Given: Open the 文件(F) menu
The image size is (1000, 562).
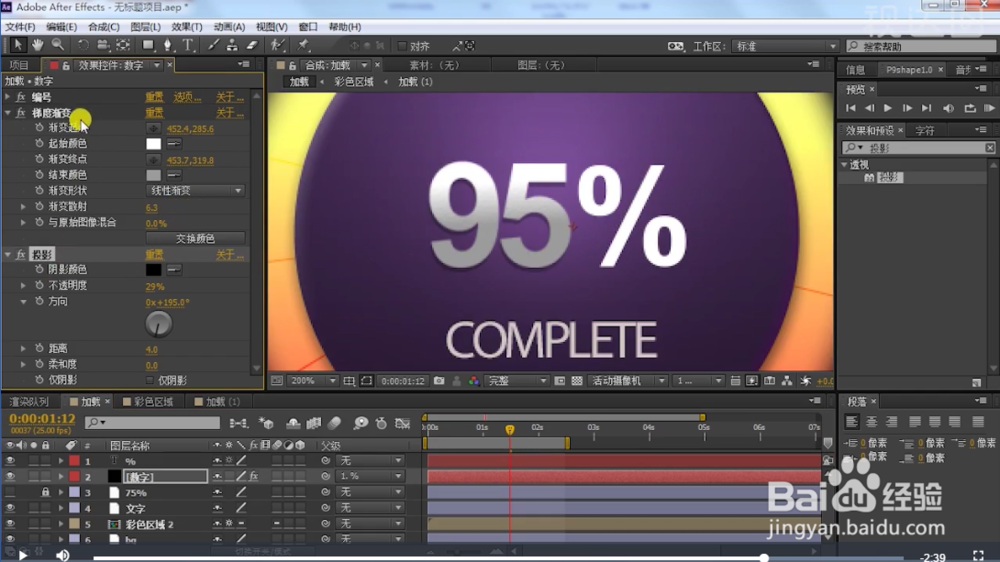Looking at the screenshot, I should (x=20, y=27).
